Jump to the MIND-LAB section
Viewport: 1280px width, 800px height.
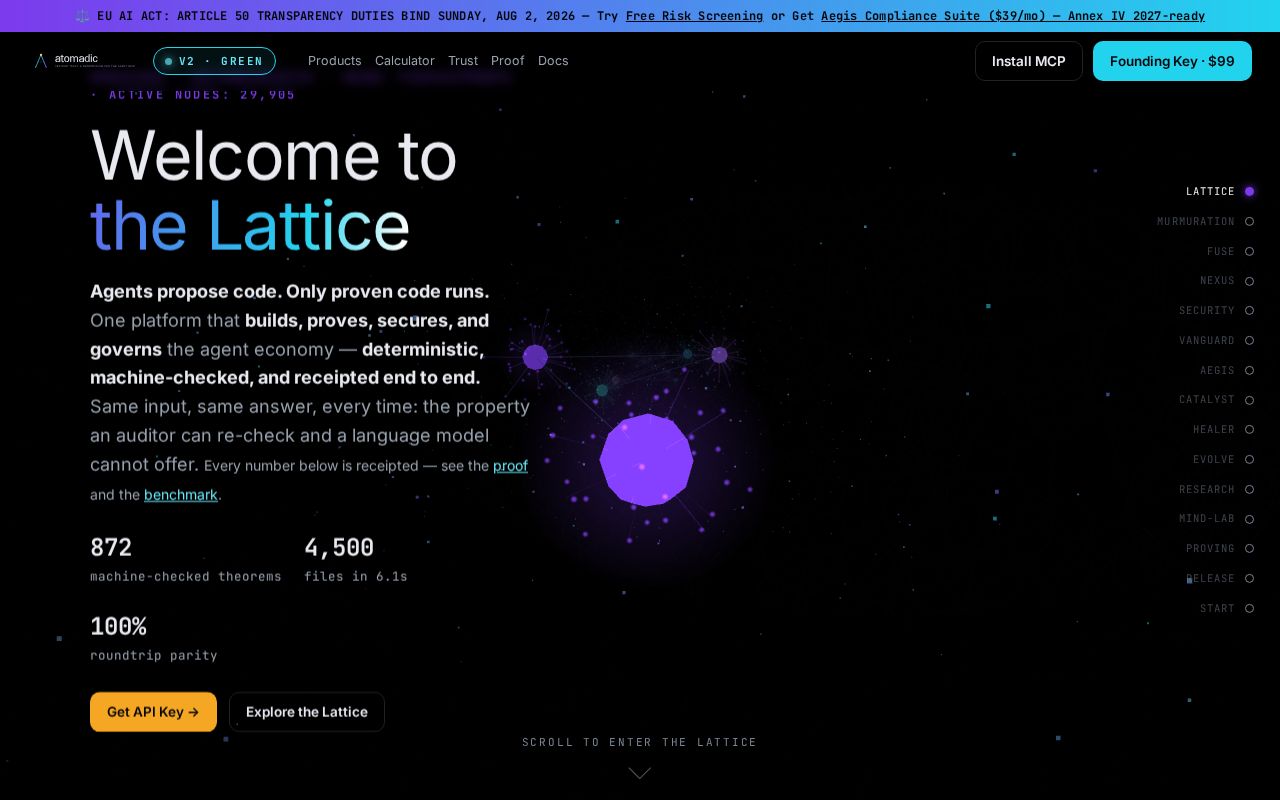coord(1216,519)
